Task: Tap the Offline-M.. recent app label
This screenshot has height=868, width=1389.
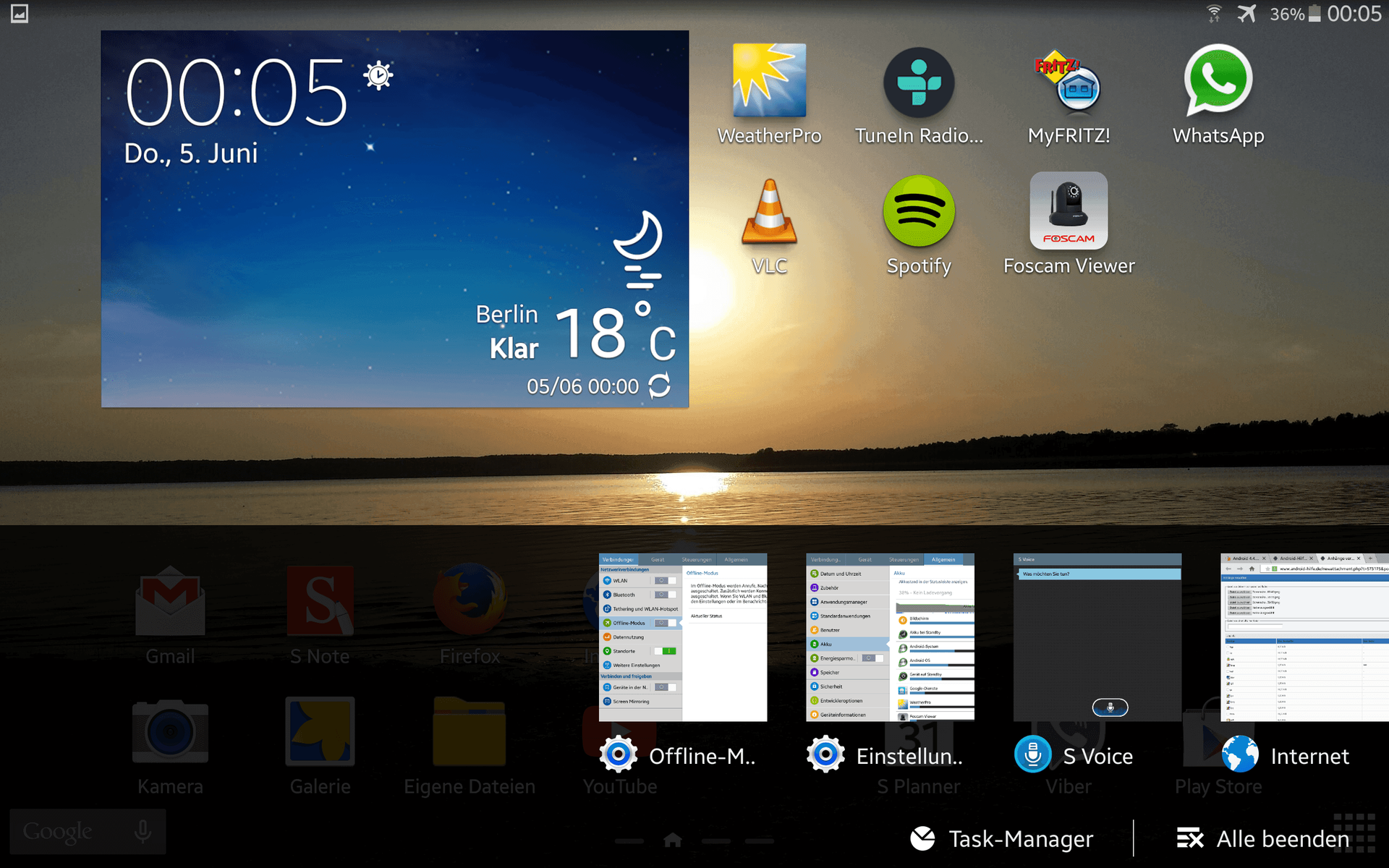Action: (x=702, y=756)
